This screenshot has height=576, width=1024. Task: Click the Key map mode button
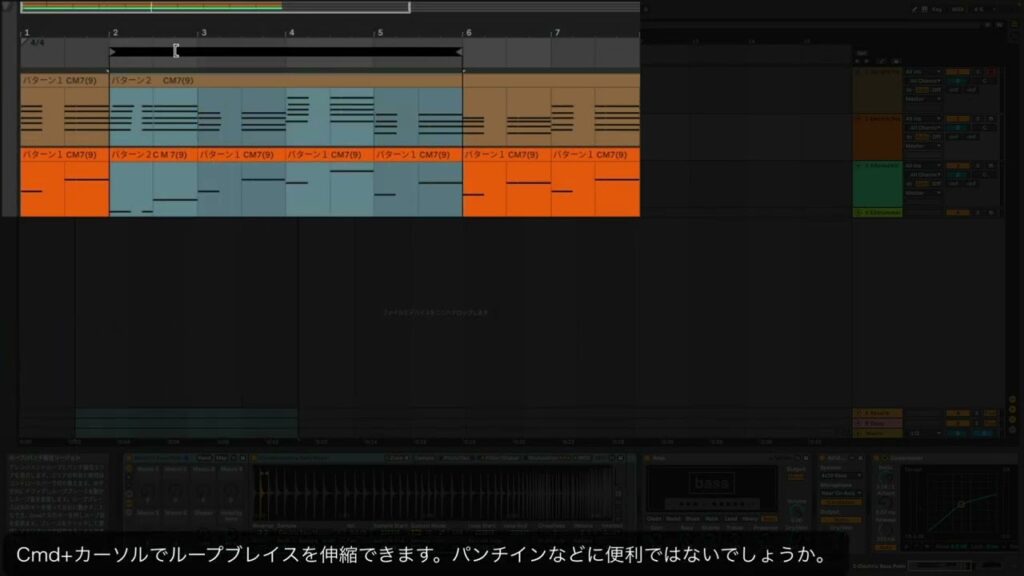tap(935, 9)
